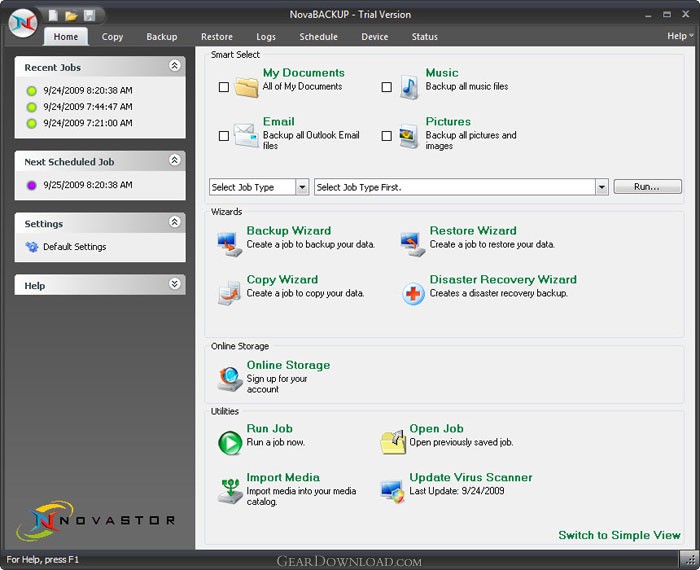Start the Copy Wizard link
700x570 pixels.
(x=282, y=279)
